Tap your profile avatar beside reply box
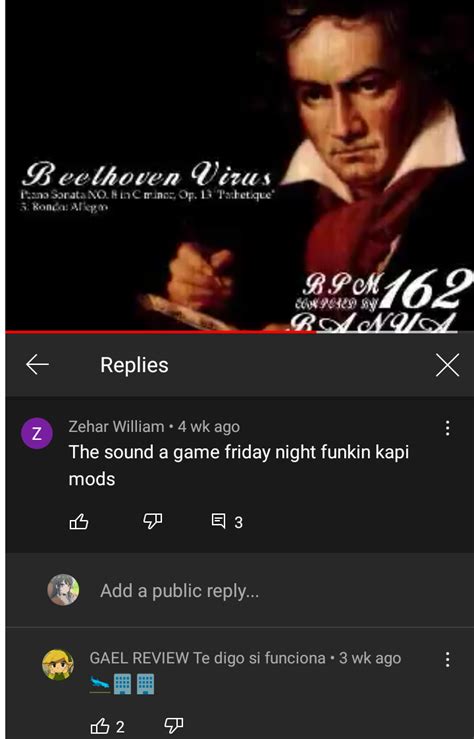Image resolution: width=474 pixels, height=739 pixels. 63,590
